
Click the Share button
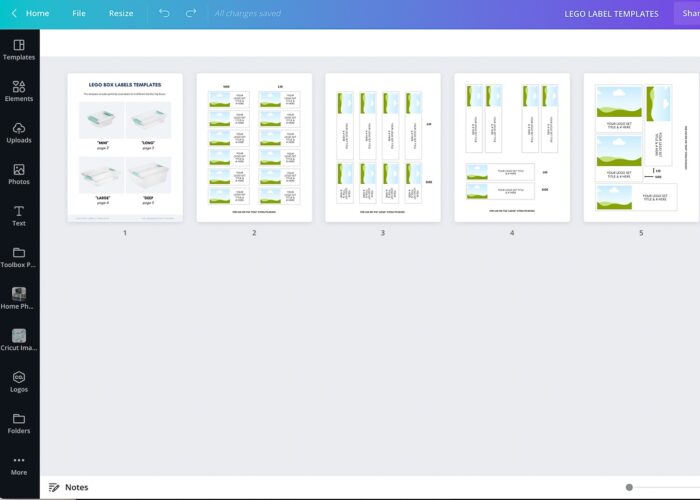688,13
